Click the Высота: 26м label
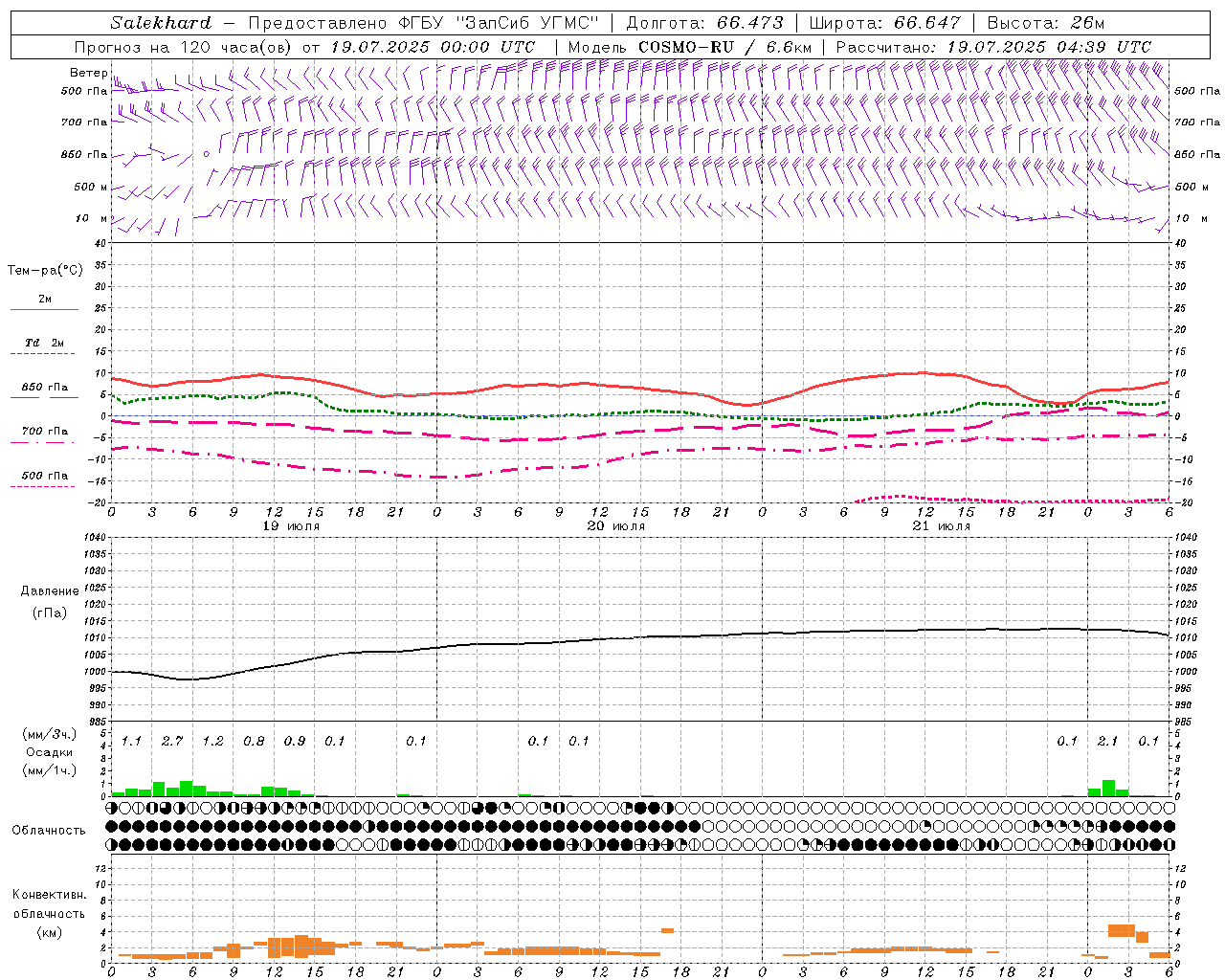This screenshot has width=1225, height=980. [x=1046, y=23]
